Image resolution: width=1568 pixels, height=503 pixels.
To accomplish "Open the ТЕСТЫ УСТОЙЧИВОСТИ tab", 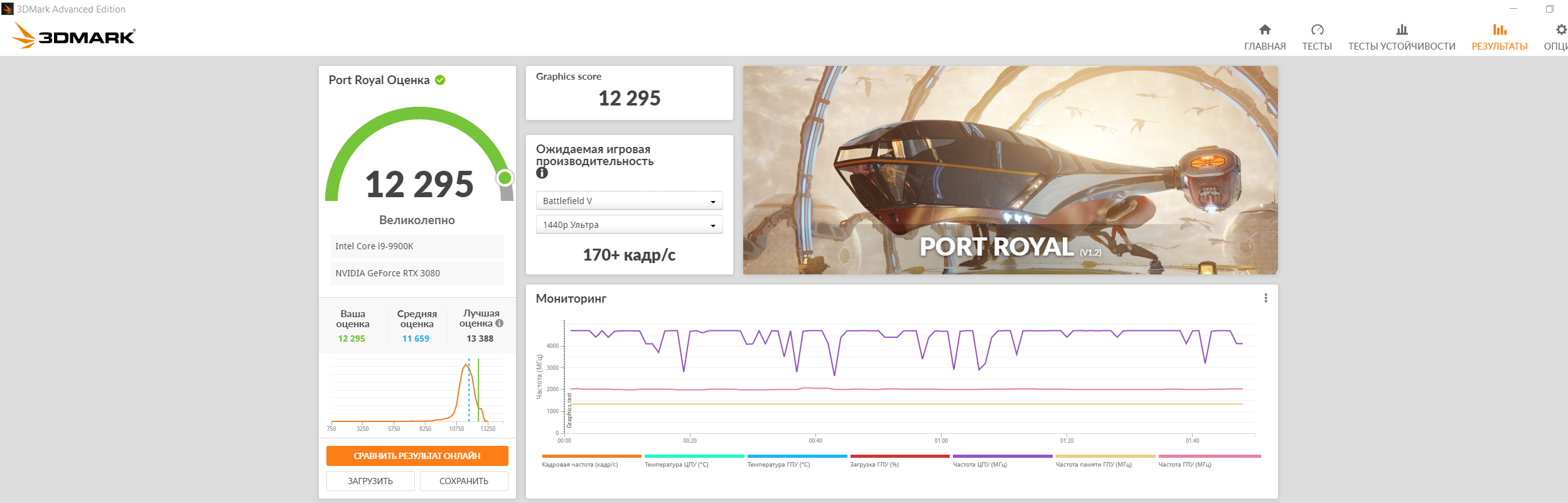I will pyautogui.click(x=1402, y=37).
